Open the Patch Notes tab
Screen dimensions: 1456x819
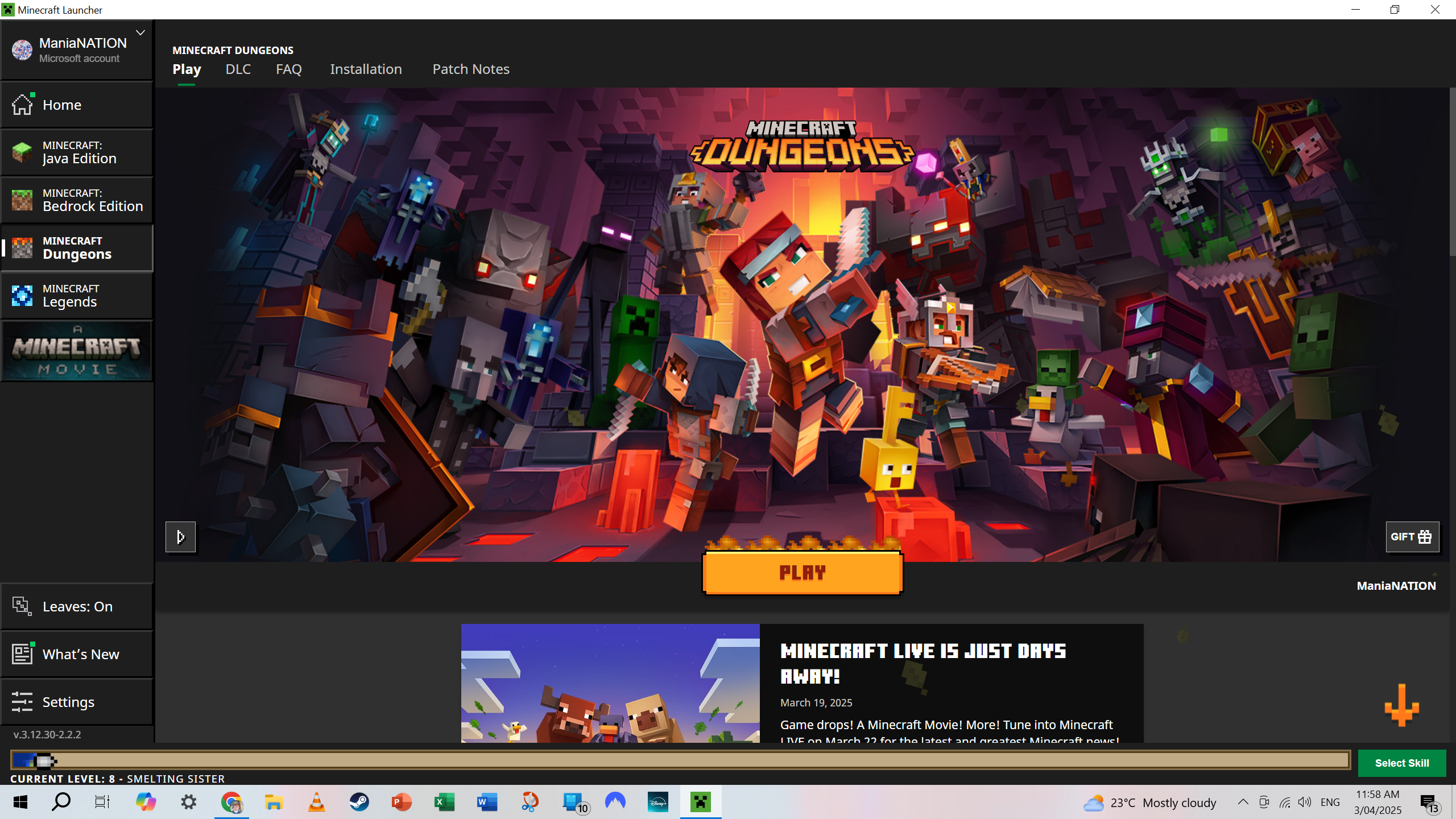tap(470, 69)
